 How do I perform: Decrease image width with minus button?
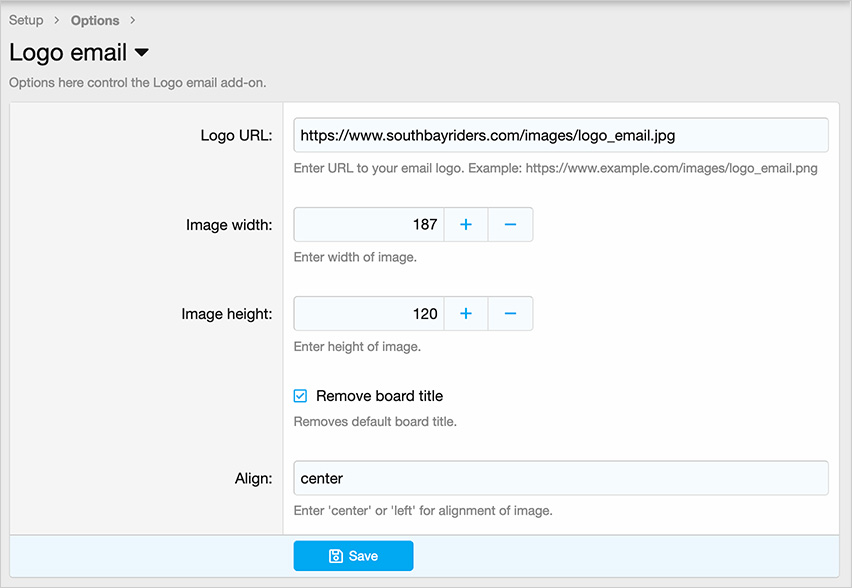pyautogui.click(x=510, y=225)
